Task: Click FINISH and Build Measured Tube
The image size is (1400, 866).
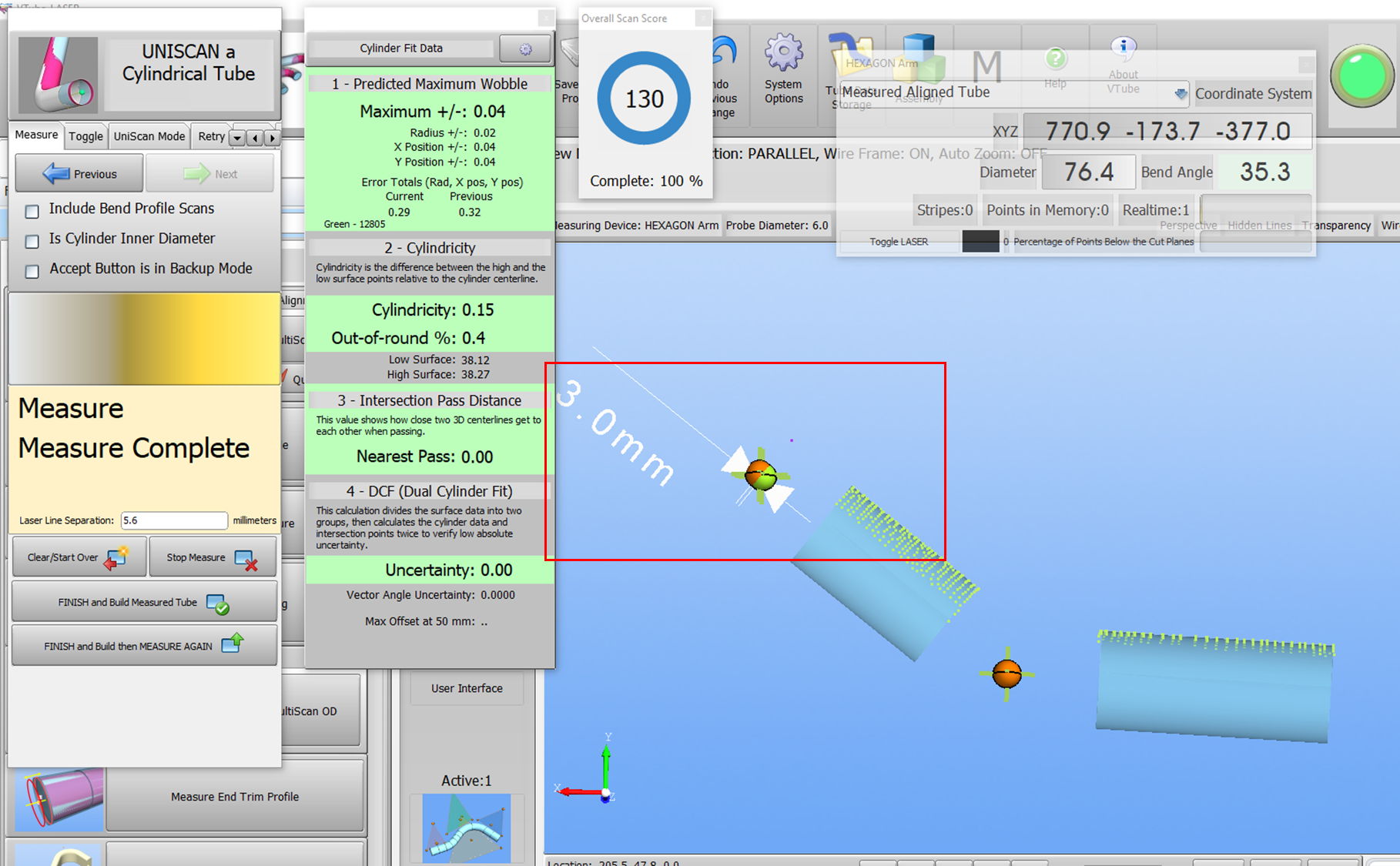Action: click(144, 602)
